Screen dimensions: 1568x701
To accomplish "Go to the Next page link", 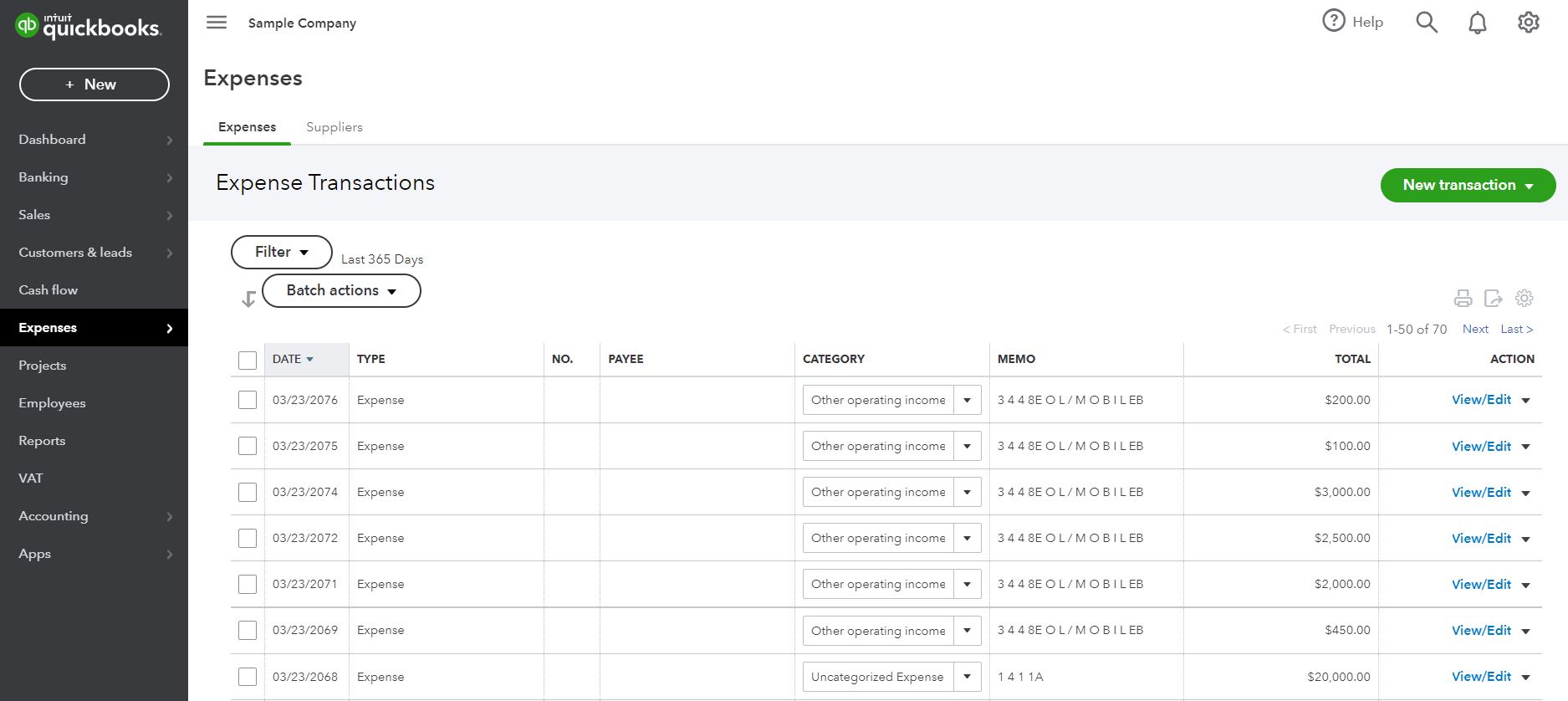I will 1475,329.
